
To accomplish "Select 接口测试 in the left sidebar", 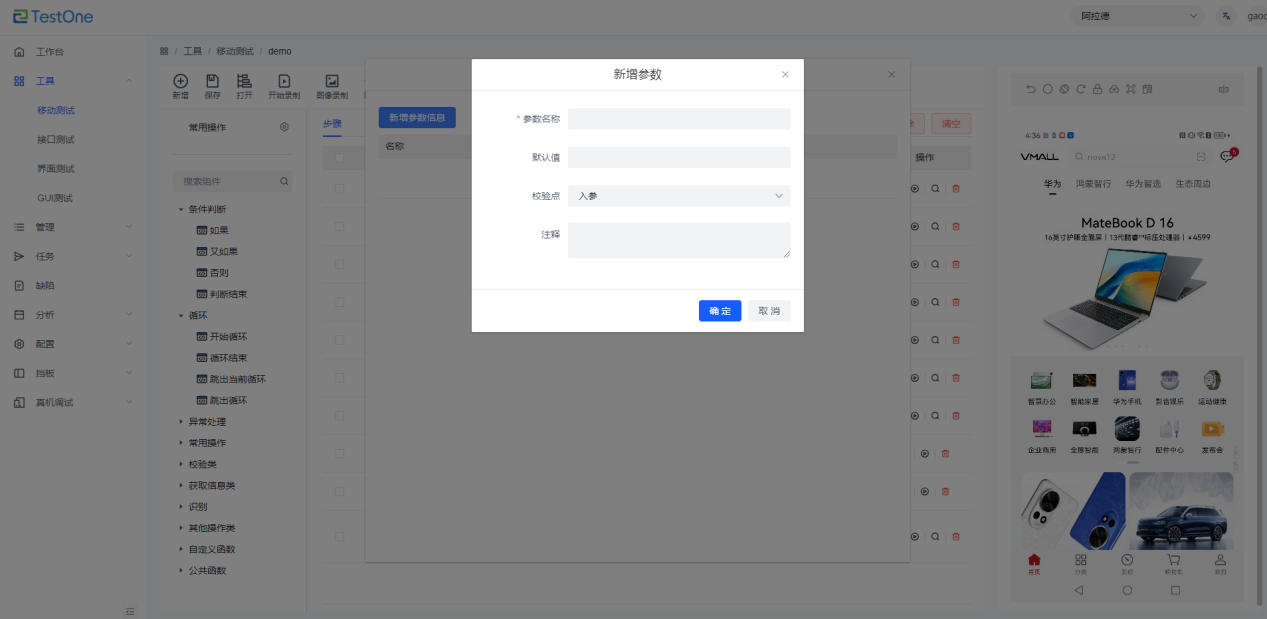I will pos(56,139).
